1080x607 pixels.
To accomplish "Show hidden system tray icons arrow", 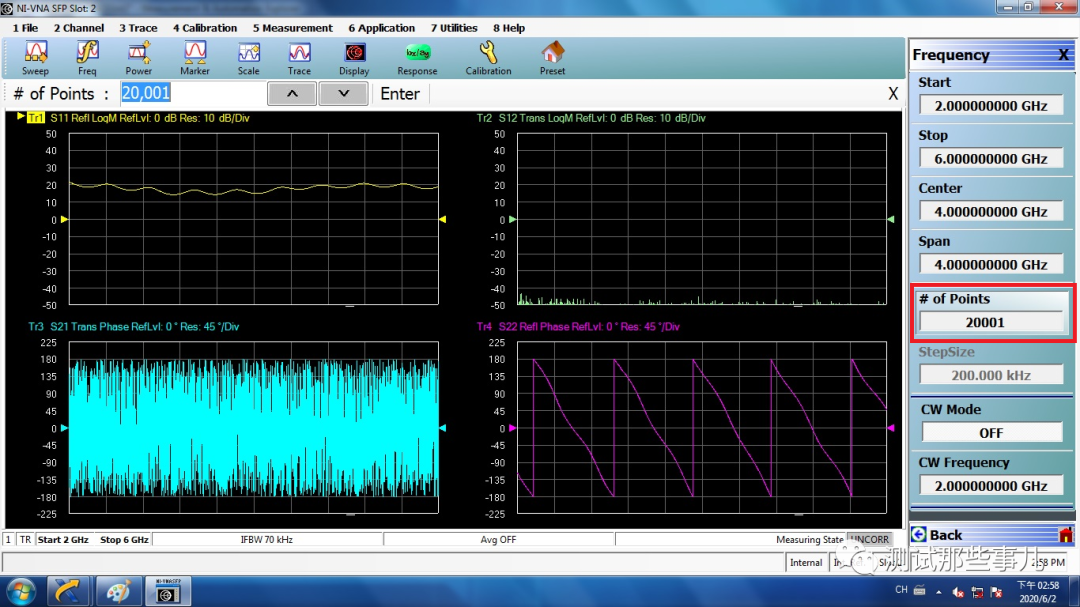I will (938, 592).
